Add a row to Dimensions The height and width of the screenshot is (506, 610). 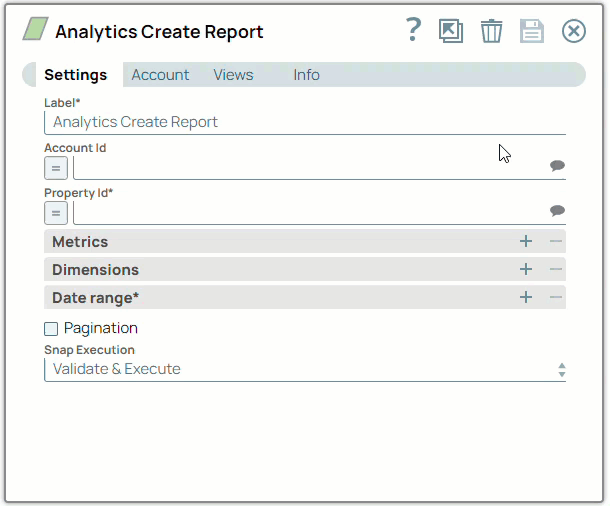pos(526,270)
